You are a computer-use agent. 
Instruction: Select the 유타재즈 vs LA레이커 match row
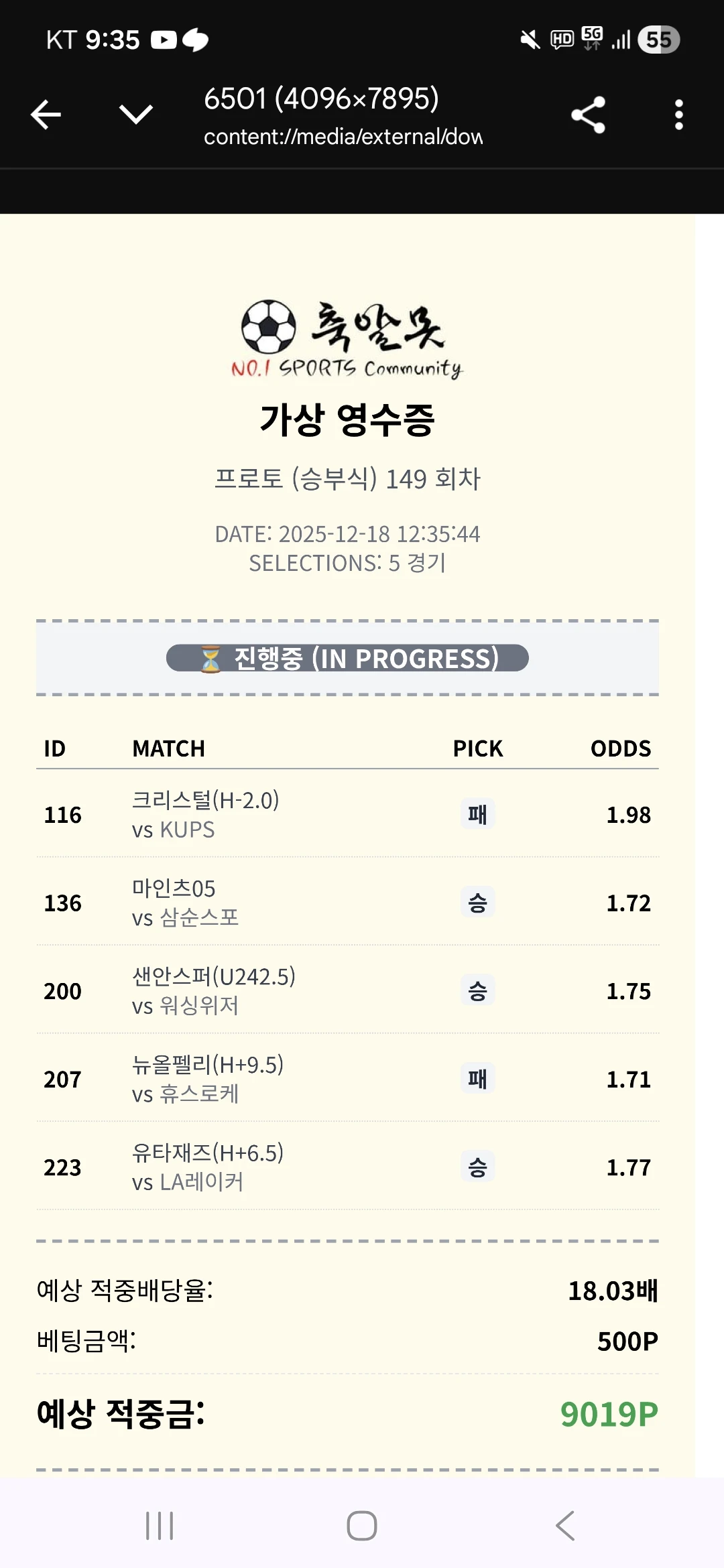click(208, 1167)
